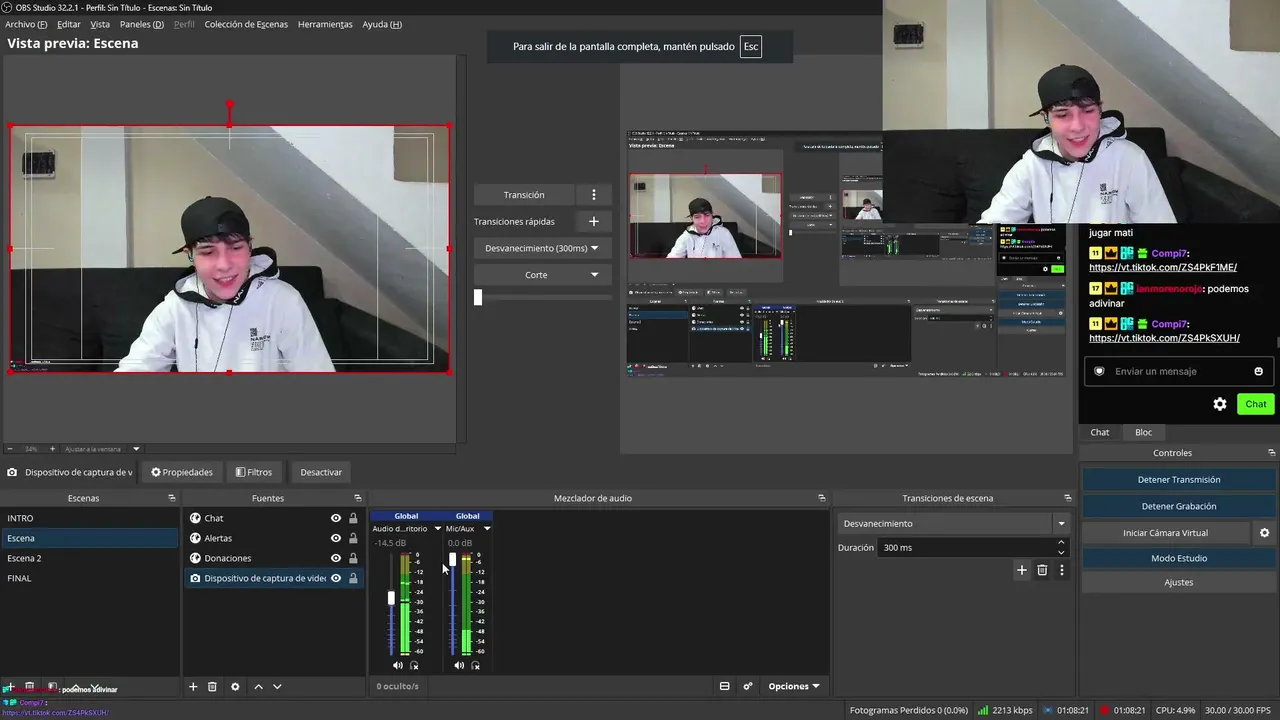Open the Mic/Aux channel dropdown
The width and height of the screenshot is (1280, 720).
[x=487, y=529]
